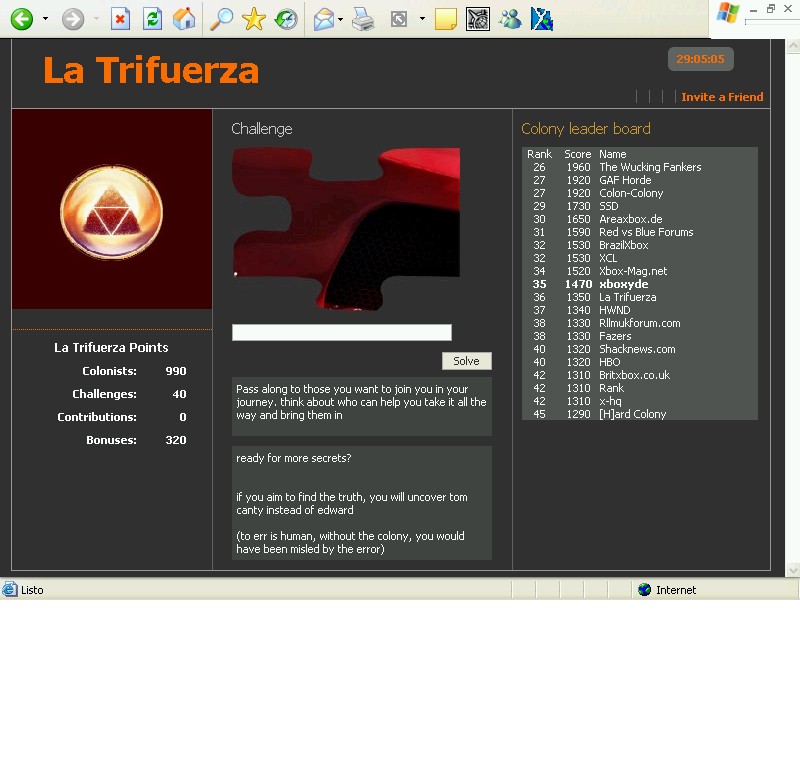The height and width of the screenshot is (780, 800).
Task: Select the Red vs Blue Forums entry
Action: point(640,232)
